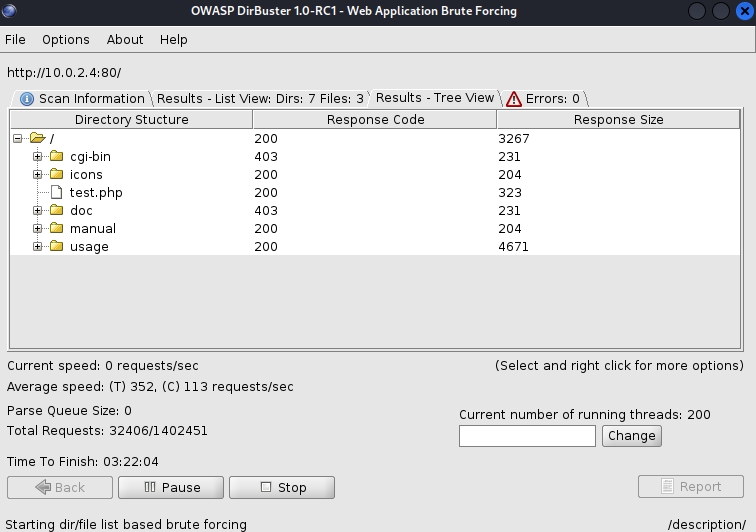Click the usage folder icon
This screenshot has height=532, width=756.
[56, 247]
